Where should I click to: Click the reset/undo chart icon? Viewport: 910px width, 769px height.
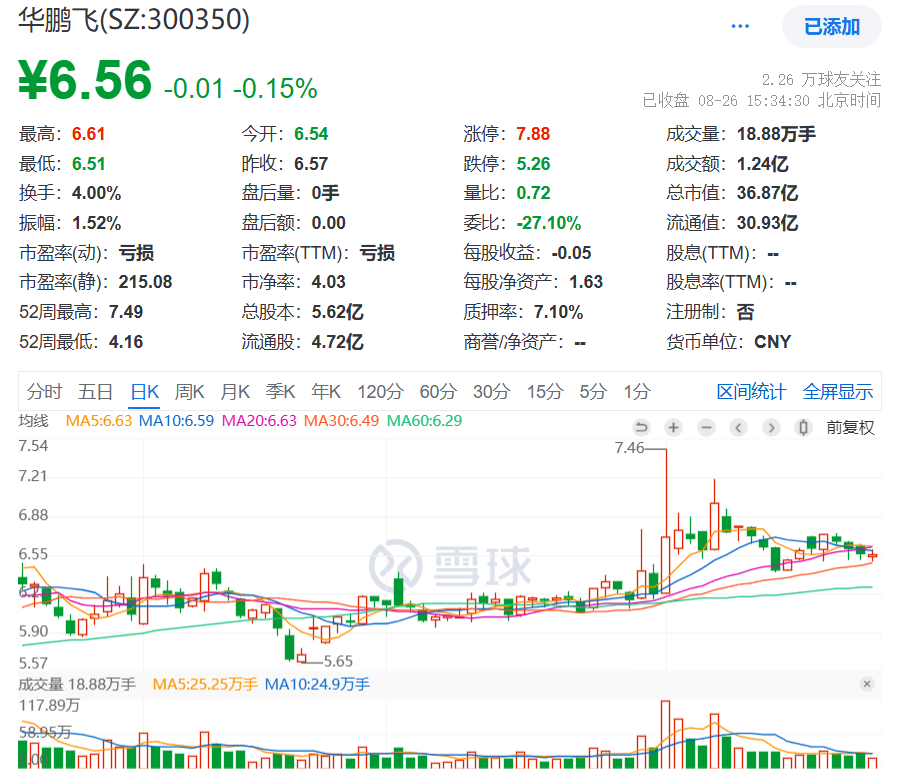point(641,428)
